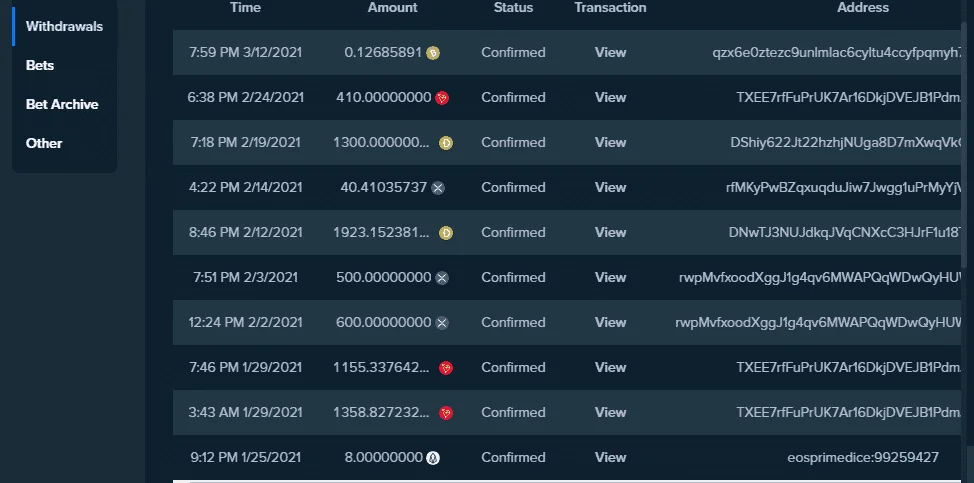View transaction for 2/12/2021 withdrawal
The width and height of the screenshot is (974, 483).
[x=610, y=232]
